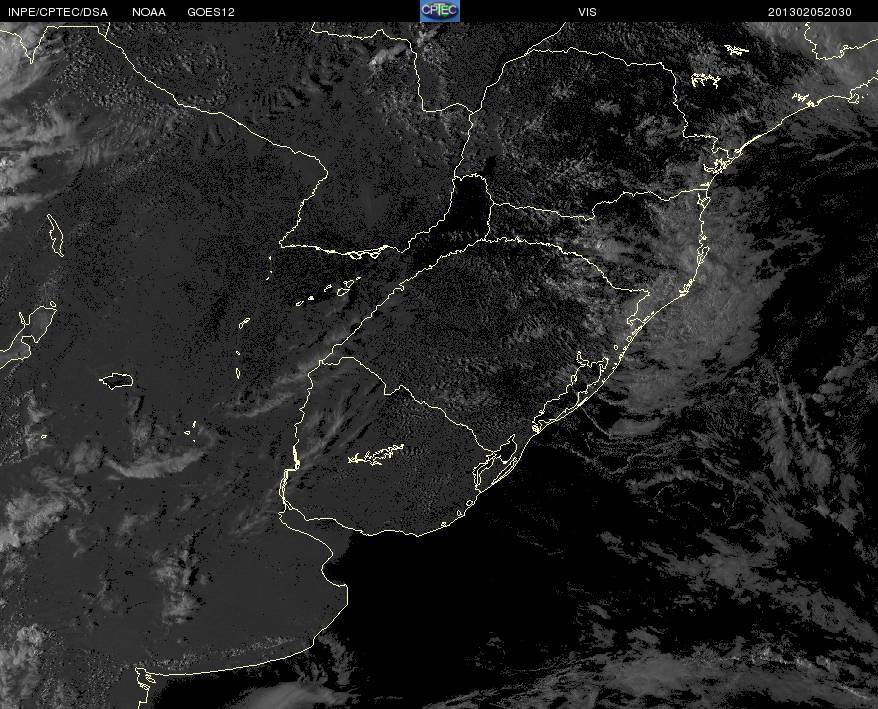Select the GOES12 satellite label
The width and height of the screenshot is (878, 709).
(211, 12)
